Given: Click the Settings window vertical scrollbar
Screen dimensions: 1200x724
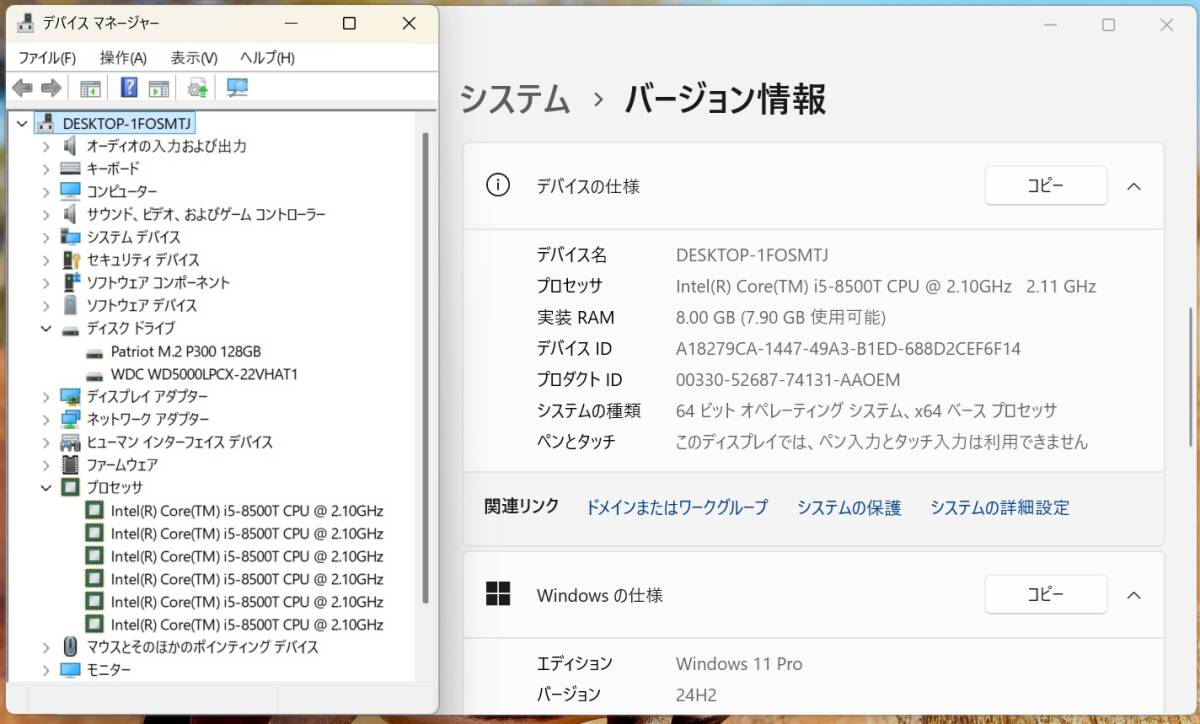Looking at the screenshot, I should pyautogui.click(x=1192, y=378).
